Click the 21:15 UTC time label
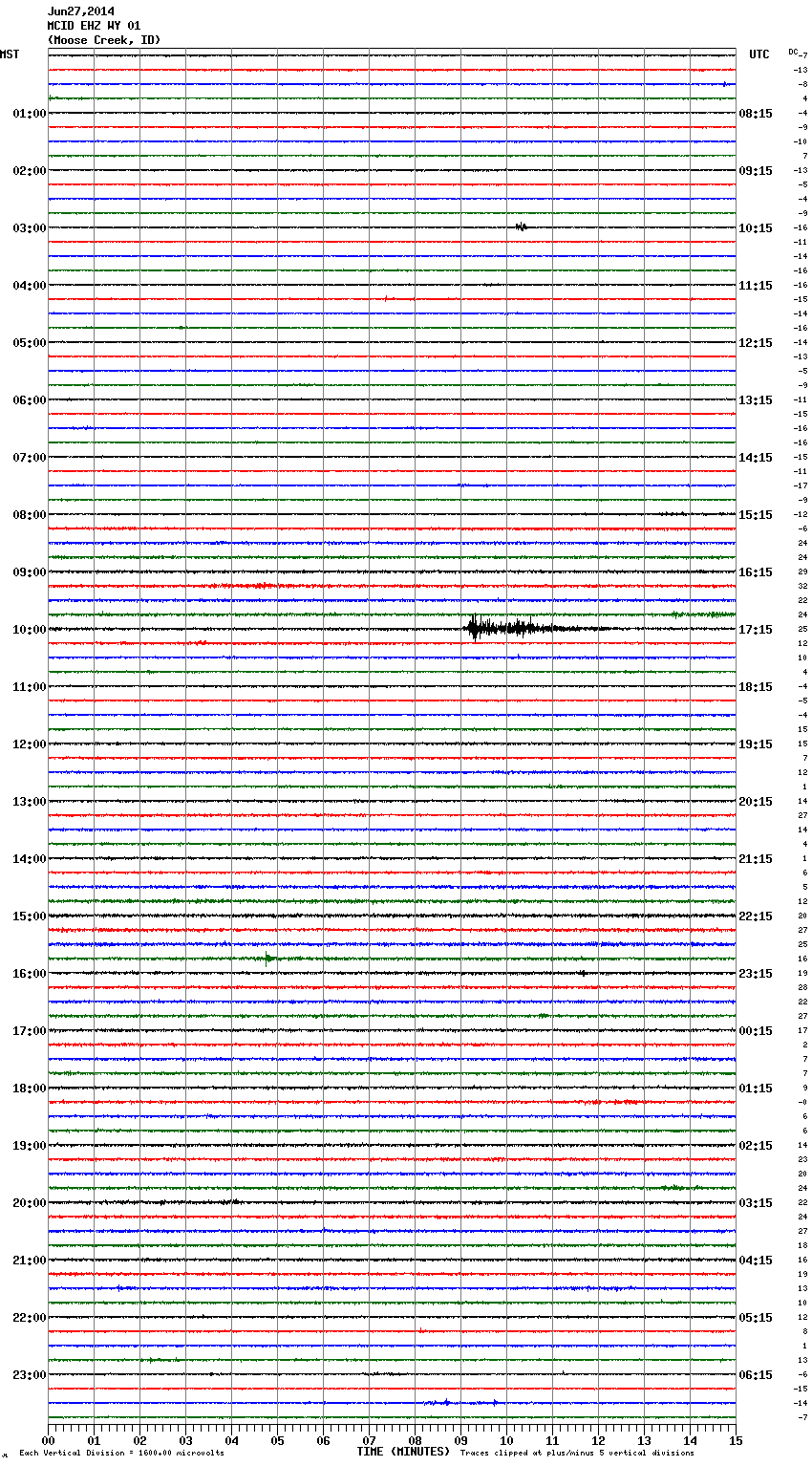812x1466 pixels. (756, 859)
